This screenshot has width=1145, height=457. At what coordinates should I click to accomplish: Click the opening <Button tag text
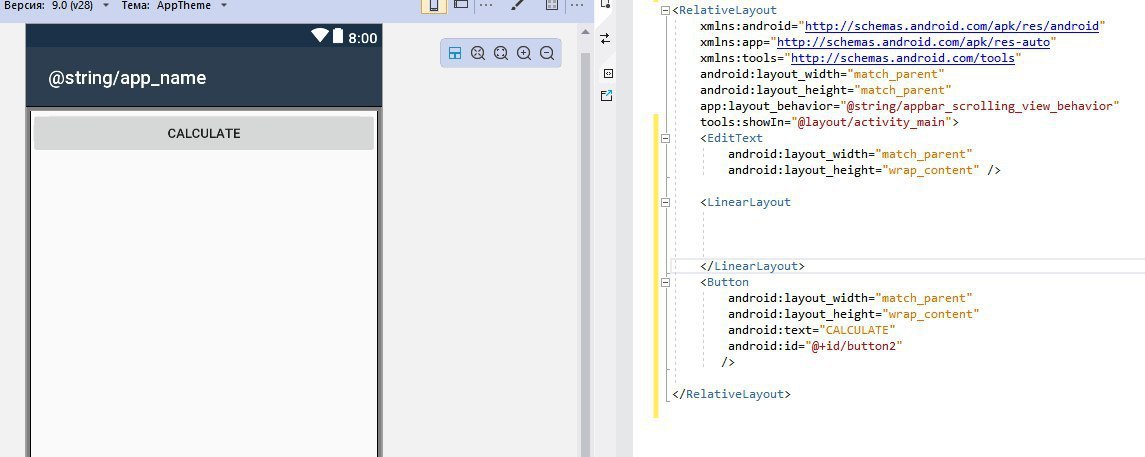click(x=724, y=282)
